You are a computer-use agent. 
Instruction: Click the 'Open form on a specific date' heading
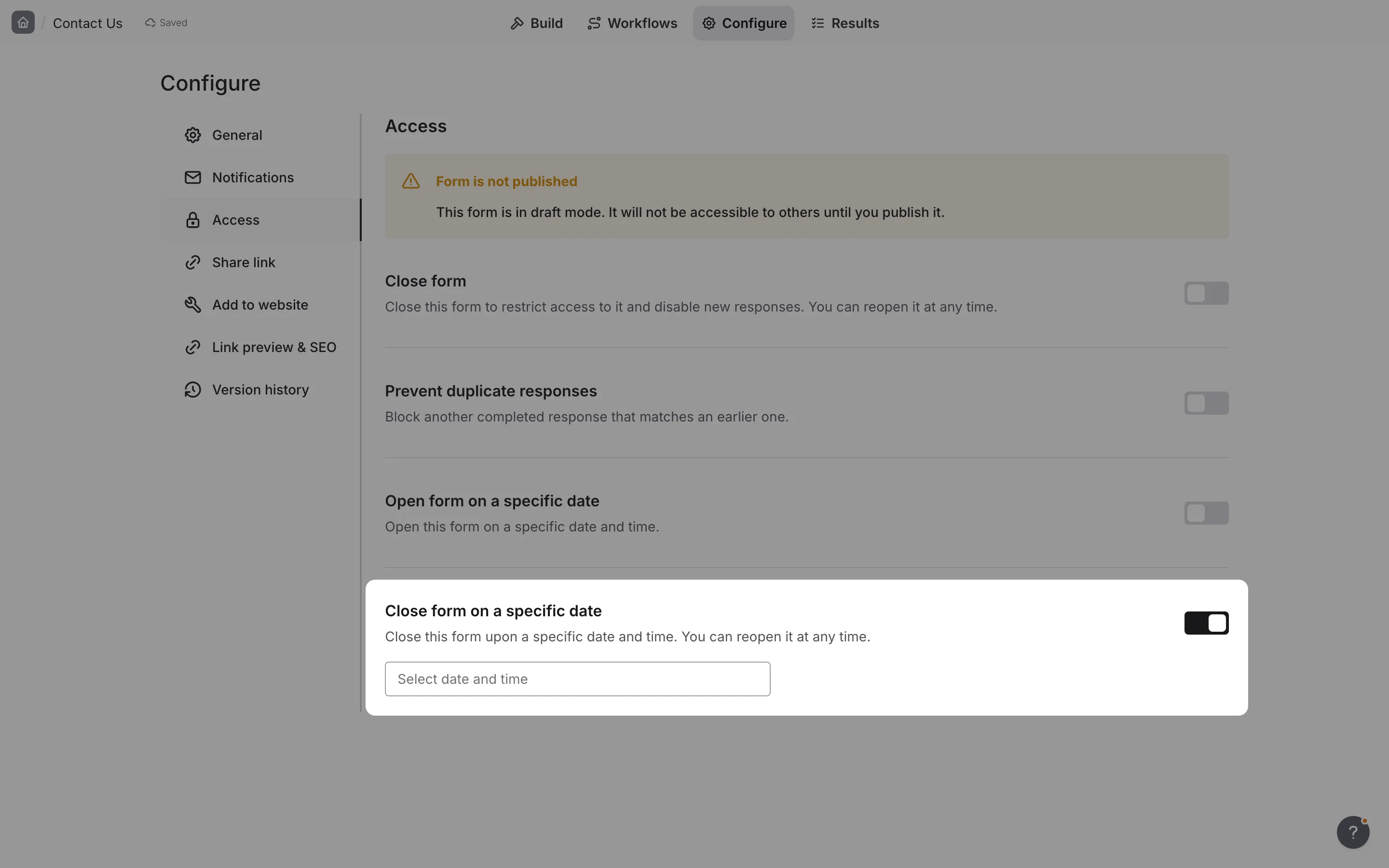click(492, 501)
